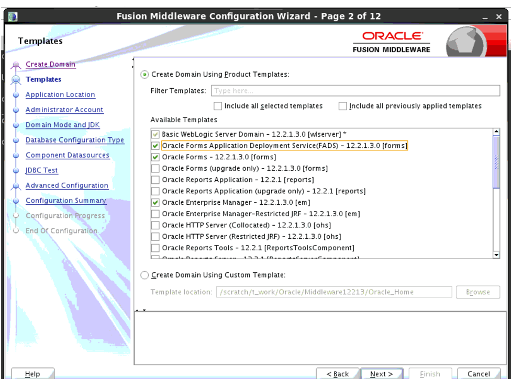Click the Available Templates label
This screenshot has height=384, width=512.
click(184, 120)
